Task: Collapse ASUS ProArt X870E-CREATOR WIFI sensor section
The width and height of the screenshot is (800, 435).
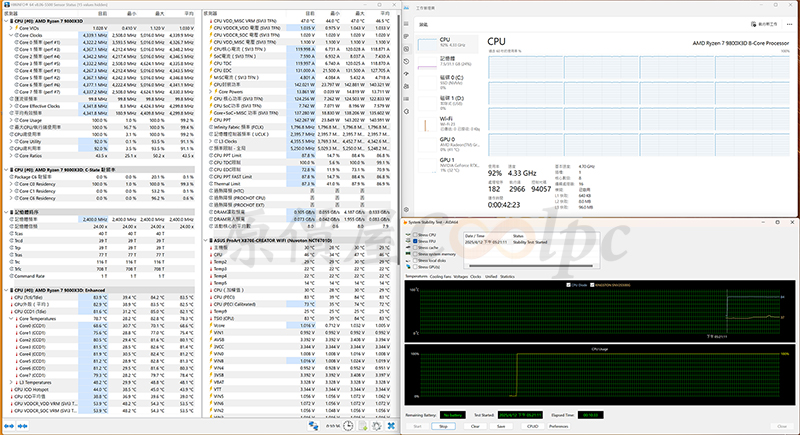Action: coord(204,240)
